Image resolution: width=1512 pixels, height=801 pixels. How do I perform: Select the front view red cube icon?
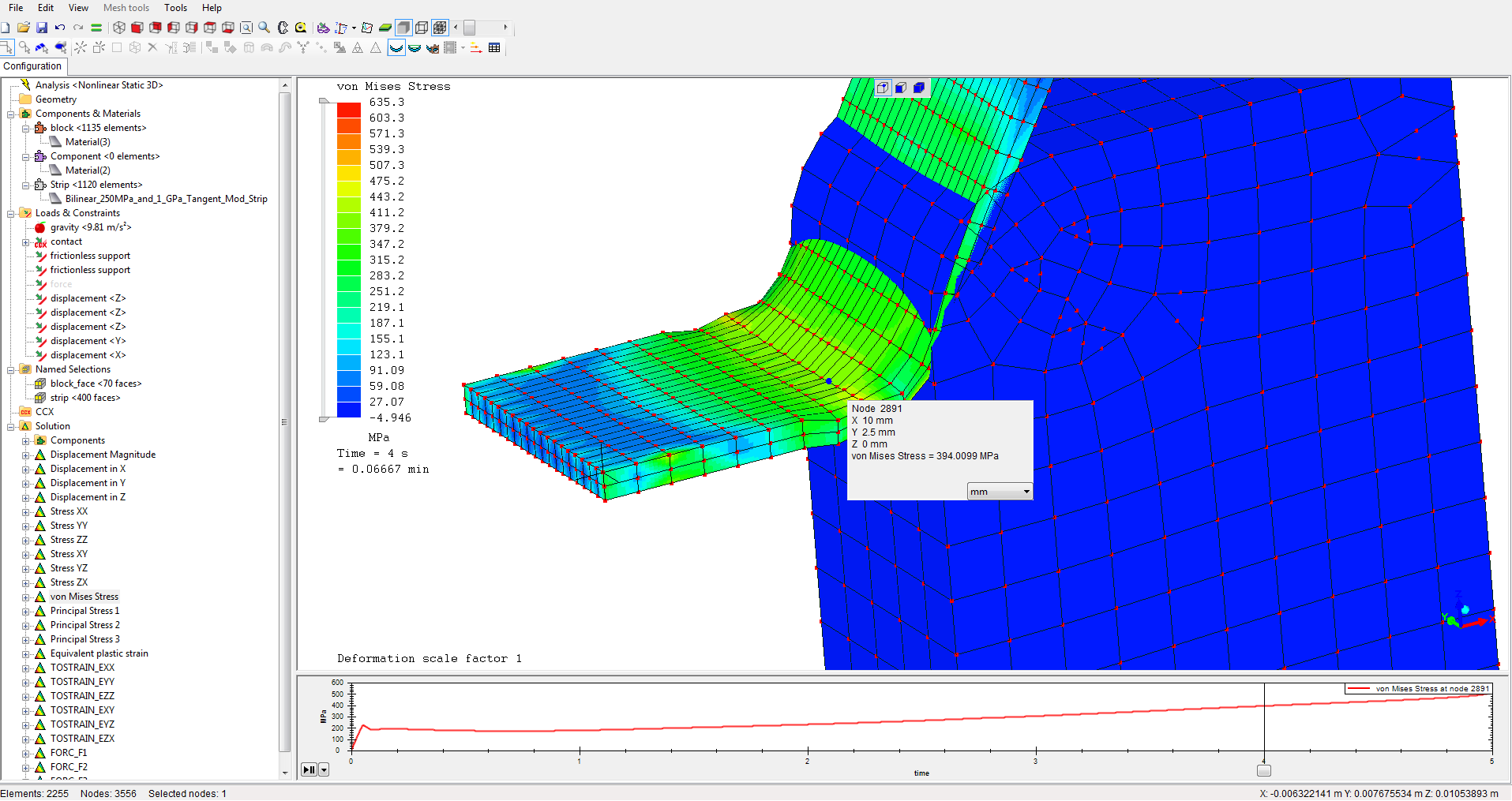point(137,28)
